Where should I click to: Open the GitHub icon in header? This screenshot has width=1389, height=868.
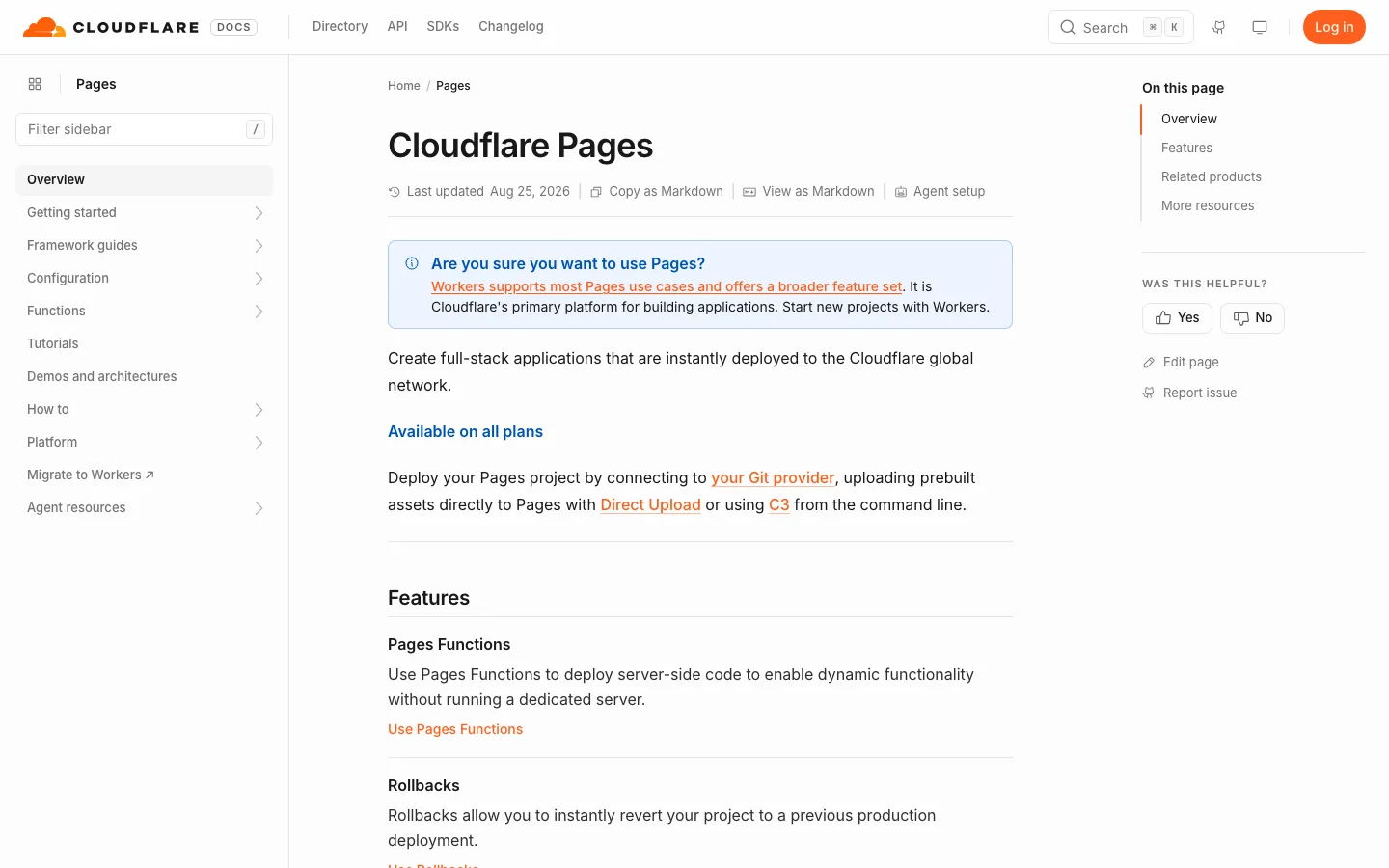(x=1219, y=27)
